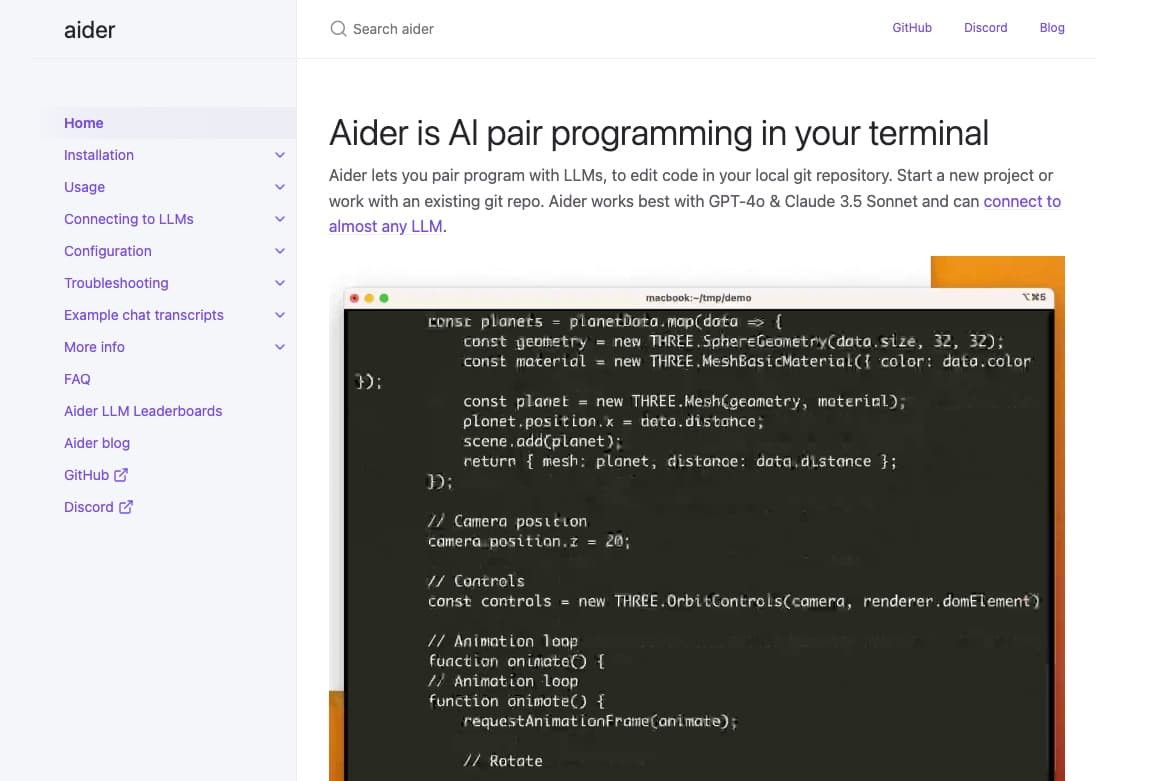
Task: Open GitHub link in top header
Action: tap(911, 28)
